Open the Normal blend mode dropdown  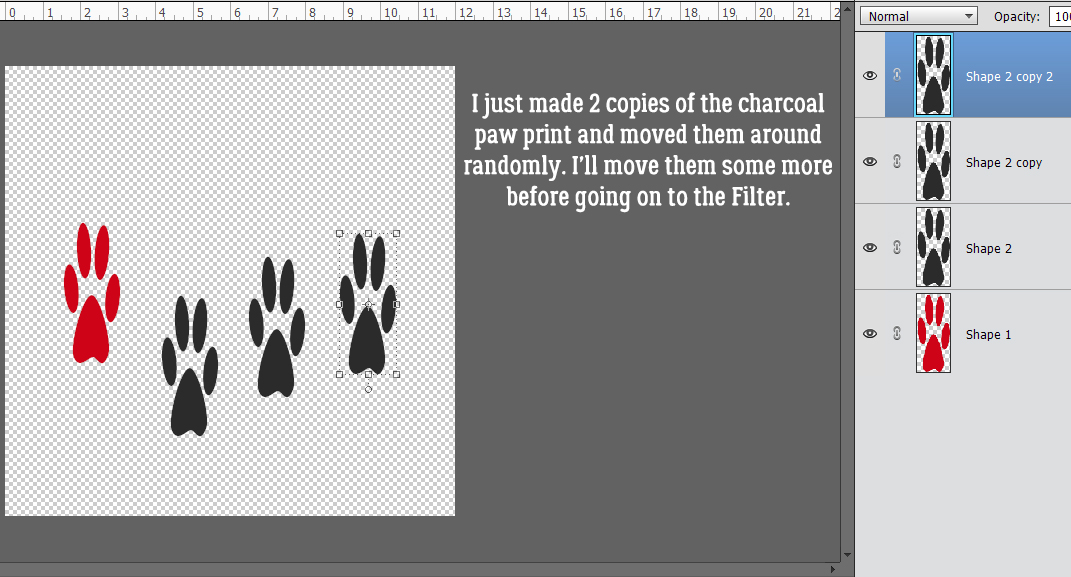tap(919, 16)
